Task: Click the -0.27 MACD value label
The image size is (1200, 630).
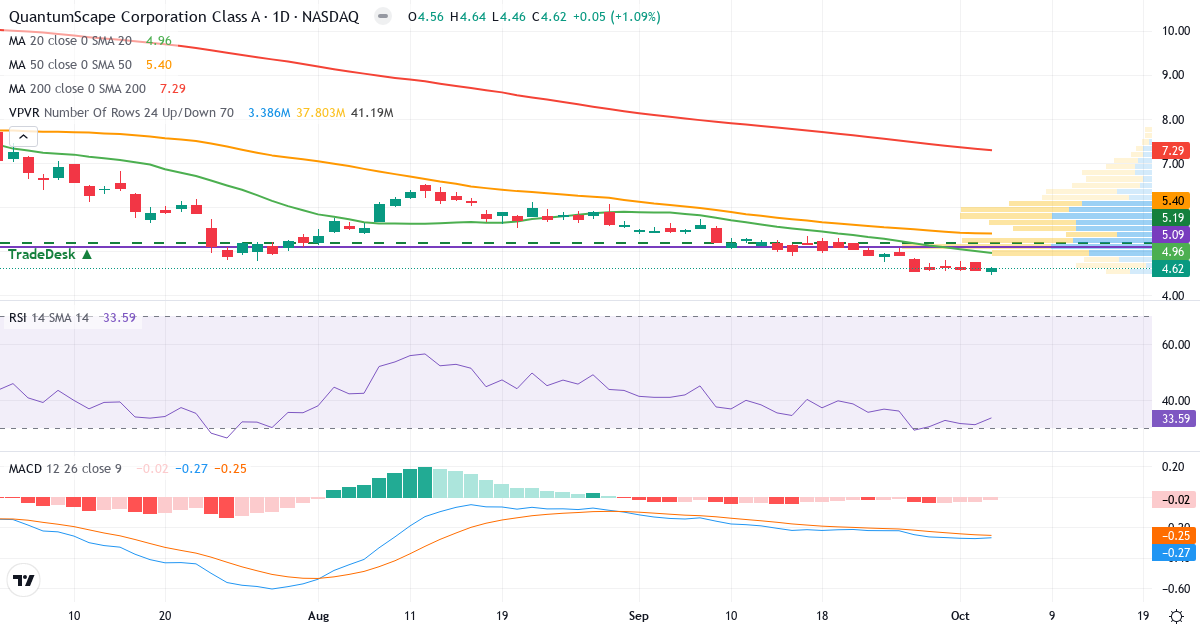Action: pyautogui.click(x=1172, y=552)
